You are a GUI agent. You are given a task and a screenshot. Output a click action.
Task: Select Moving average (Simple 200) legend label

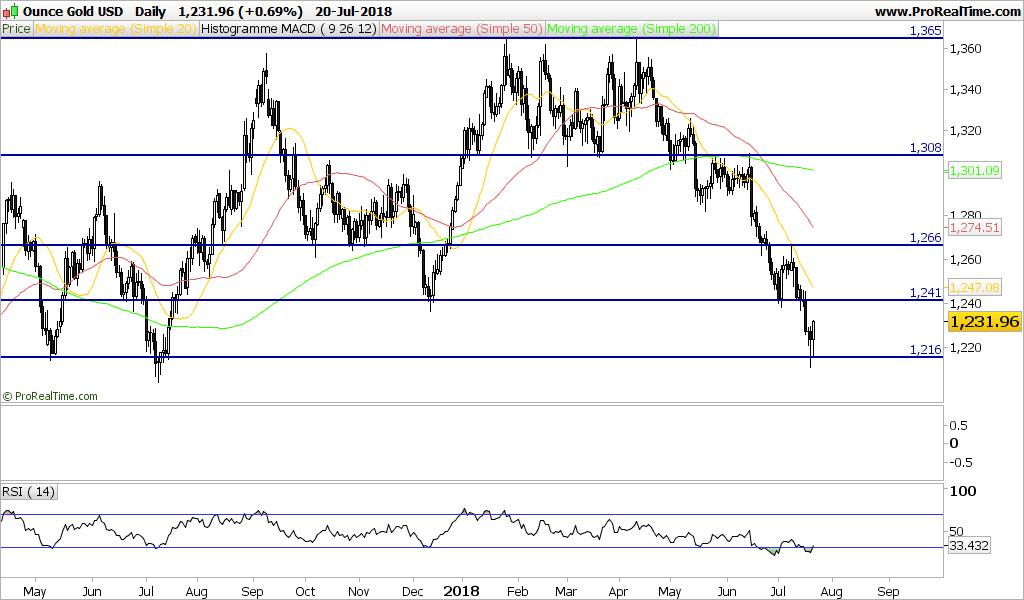pos(632,29)
